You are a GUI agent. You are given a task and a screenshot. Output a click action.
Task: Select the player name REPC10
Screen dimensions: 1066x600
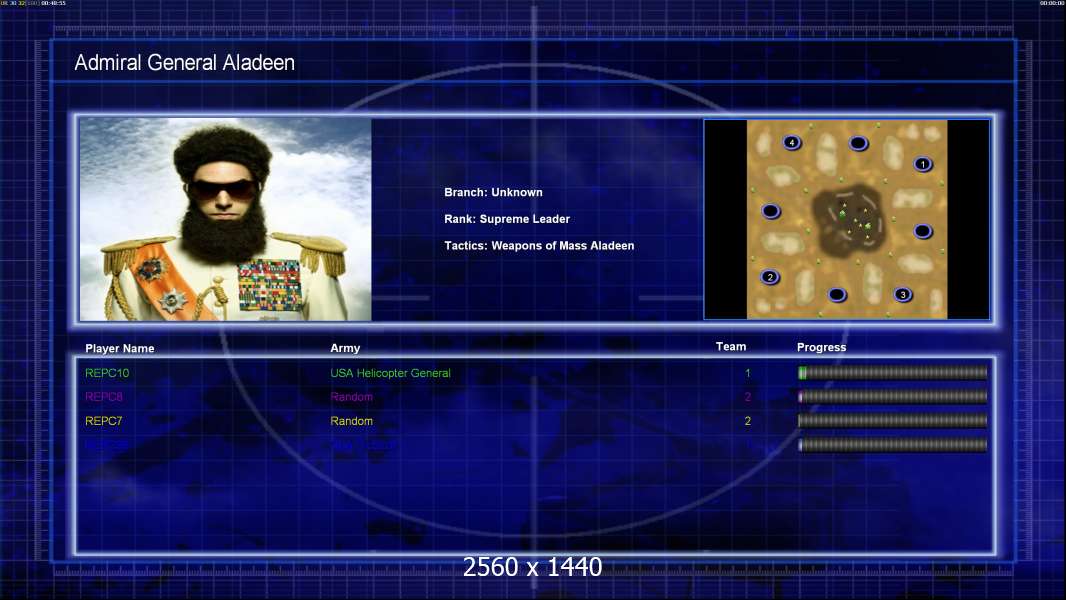pos(107,372)
